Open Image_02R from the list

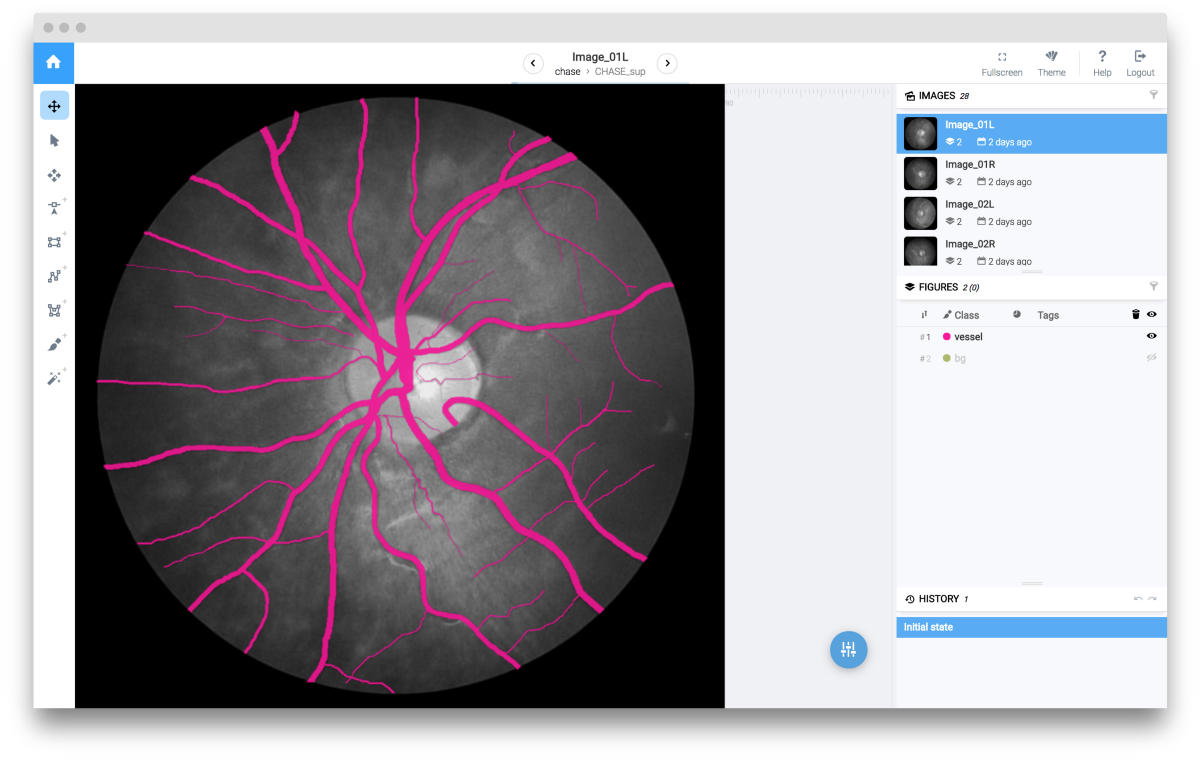[x=1031, y=251]
